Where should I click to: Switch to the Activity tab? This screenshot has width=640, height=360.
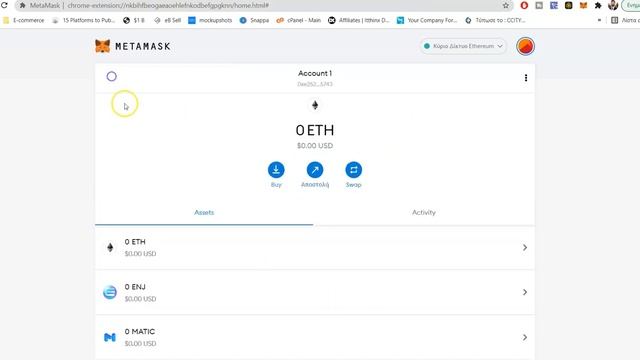click(424, 212)
